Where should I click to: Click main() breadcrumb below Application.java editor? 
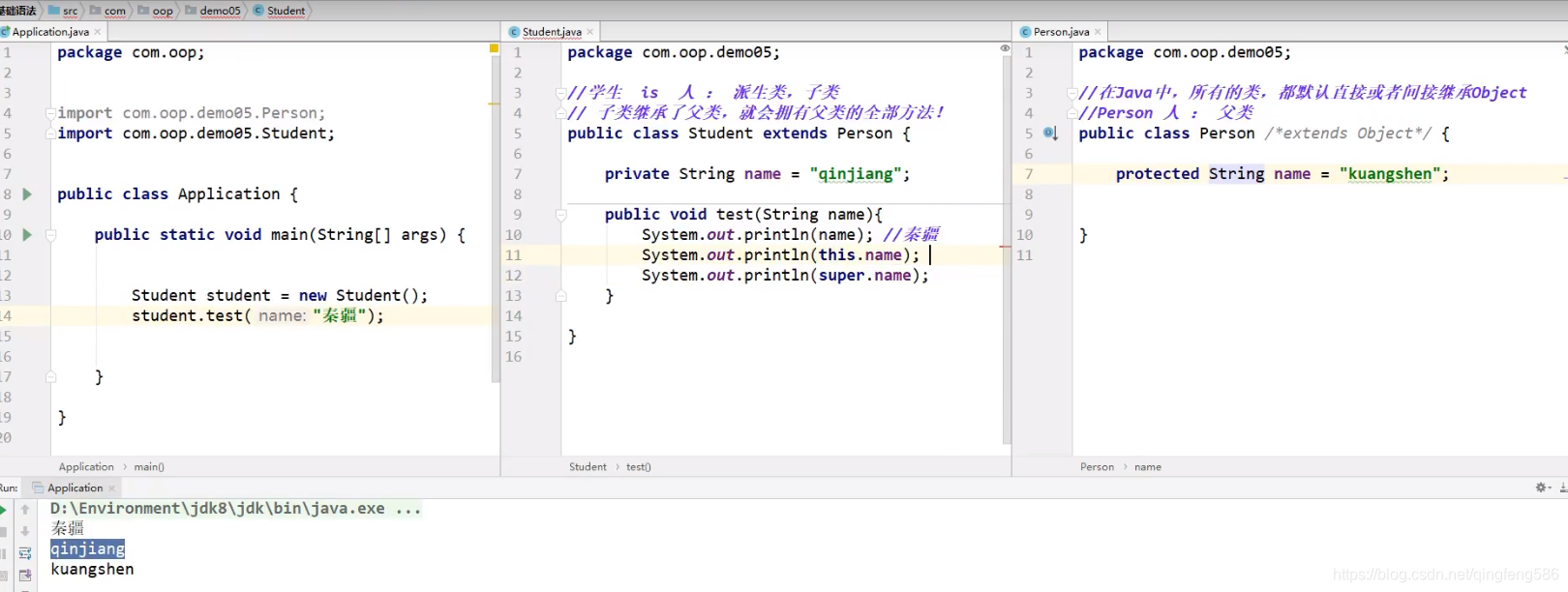[x=149, y=467]
